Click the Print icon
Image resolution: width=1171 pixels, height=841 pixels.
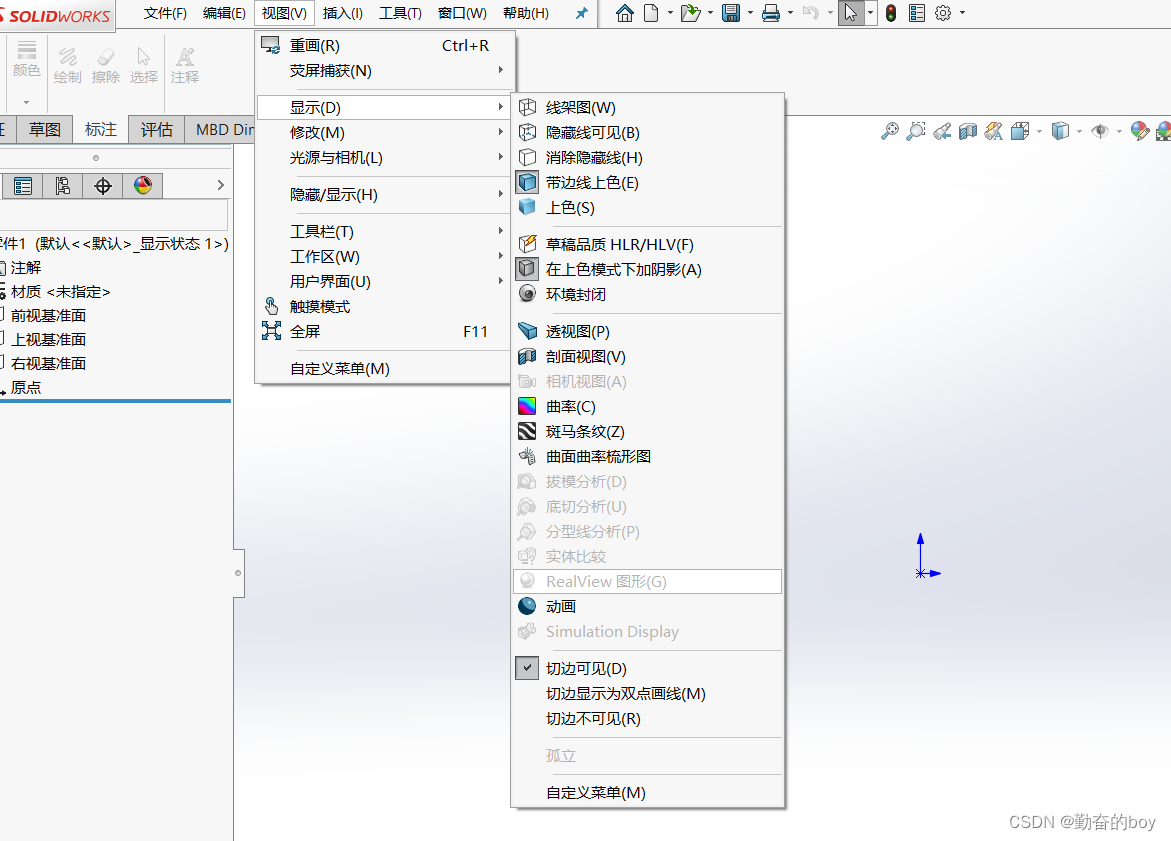pos(771,13)
